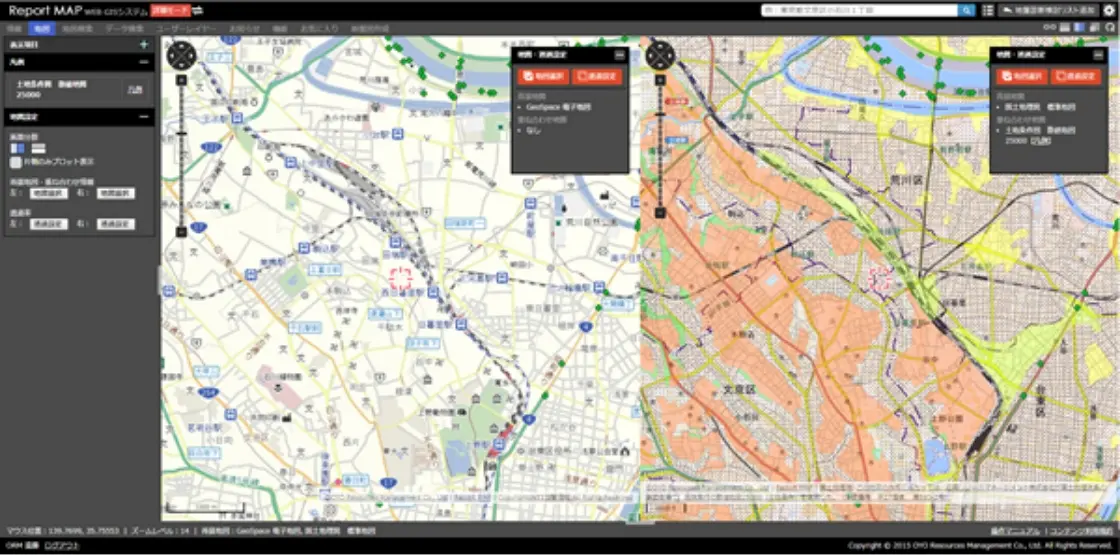1120x555 pixels.
Task: Add a display item with plus icon
Action: point(144,45)
